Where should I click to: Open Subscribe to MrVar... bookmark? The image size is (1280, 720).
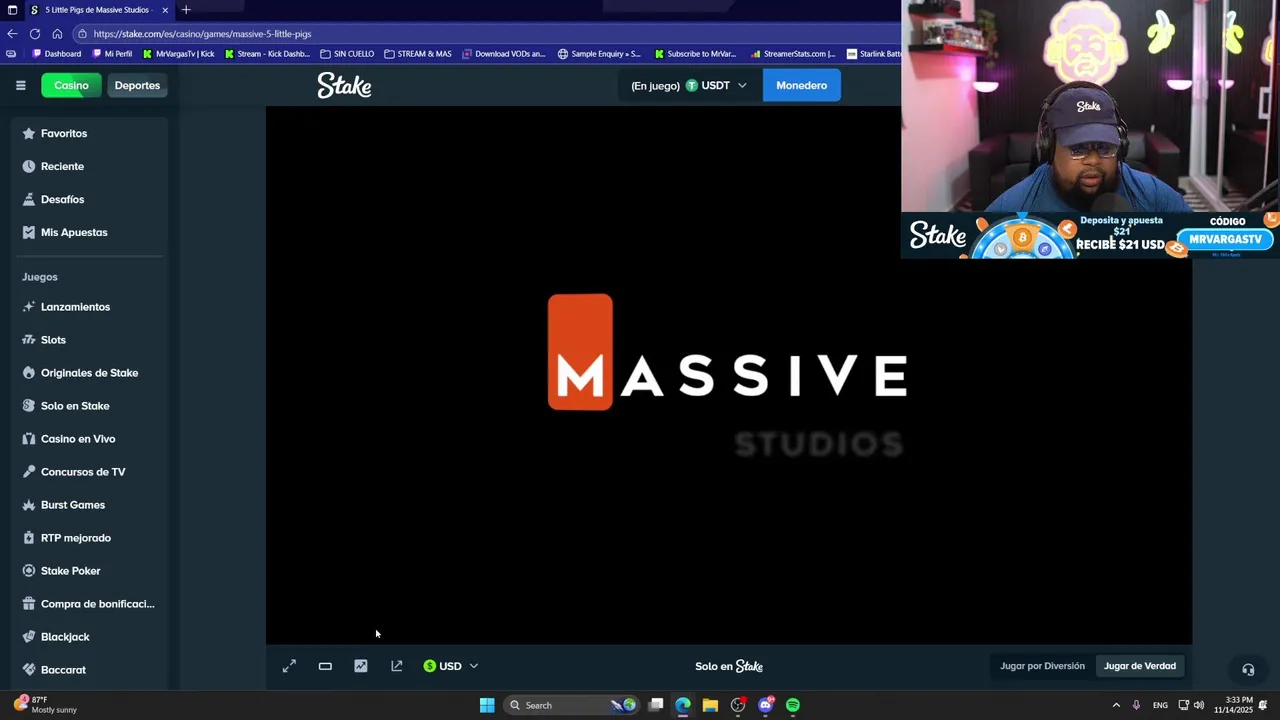pos(694,54)
